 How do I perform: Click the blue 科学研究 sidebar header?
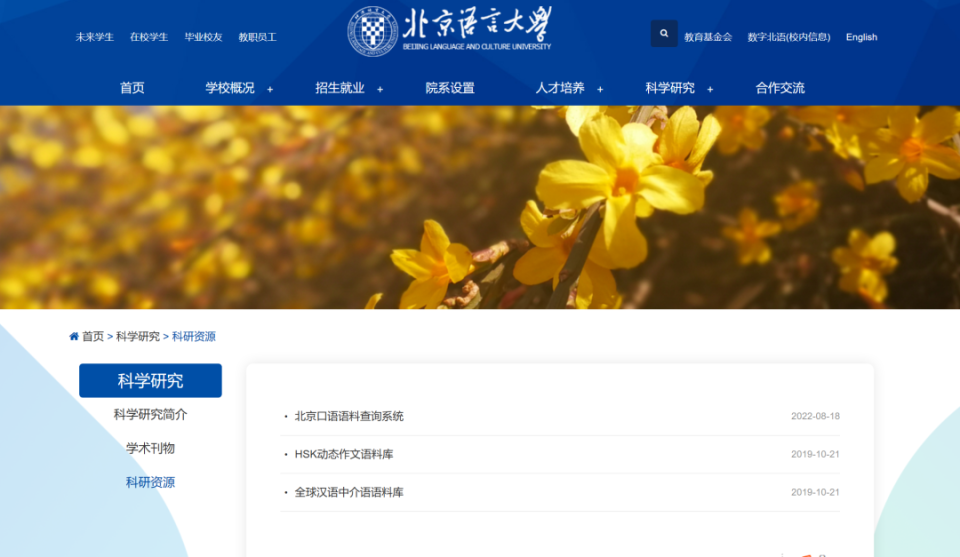[151, 381]
